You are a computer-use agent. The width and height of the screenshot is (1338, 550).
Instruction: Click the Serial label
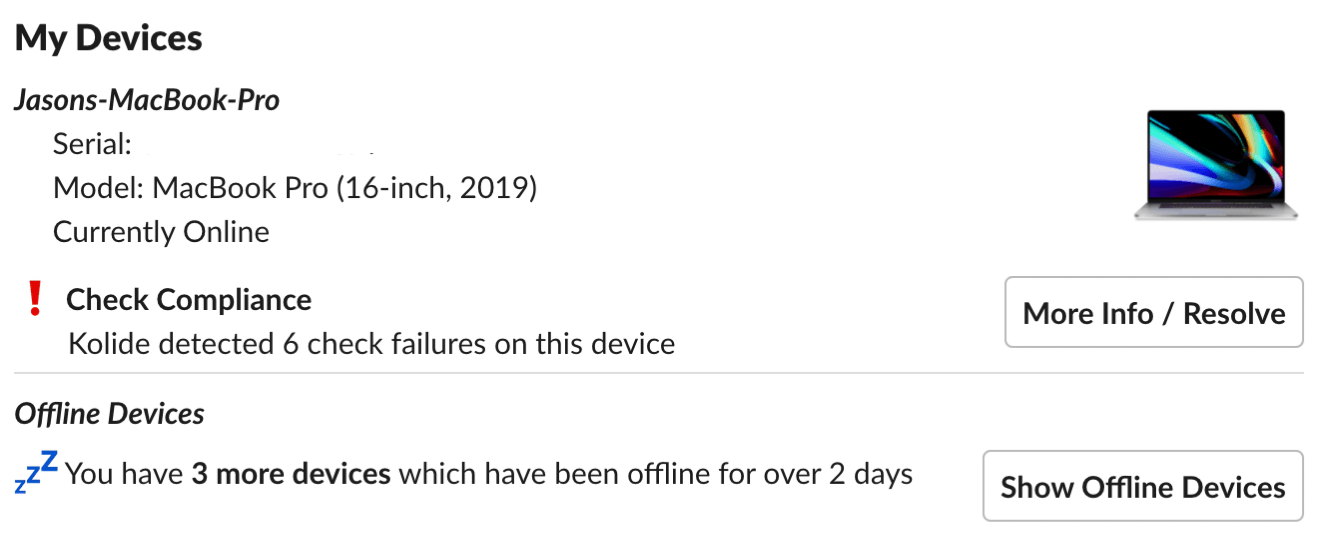click(92, 144)
